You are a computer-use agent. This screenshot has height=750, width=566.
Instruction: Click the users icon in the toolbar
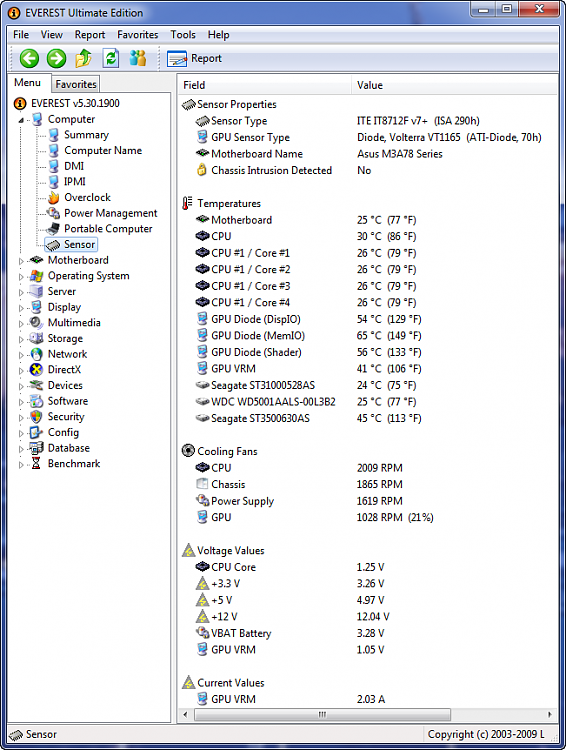pos(138,58)
